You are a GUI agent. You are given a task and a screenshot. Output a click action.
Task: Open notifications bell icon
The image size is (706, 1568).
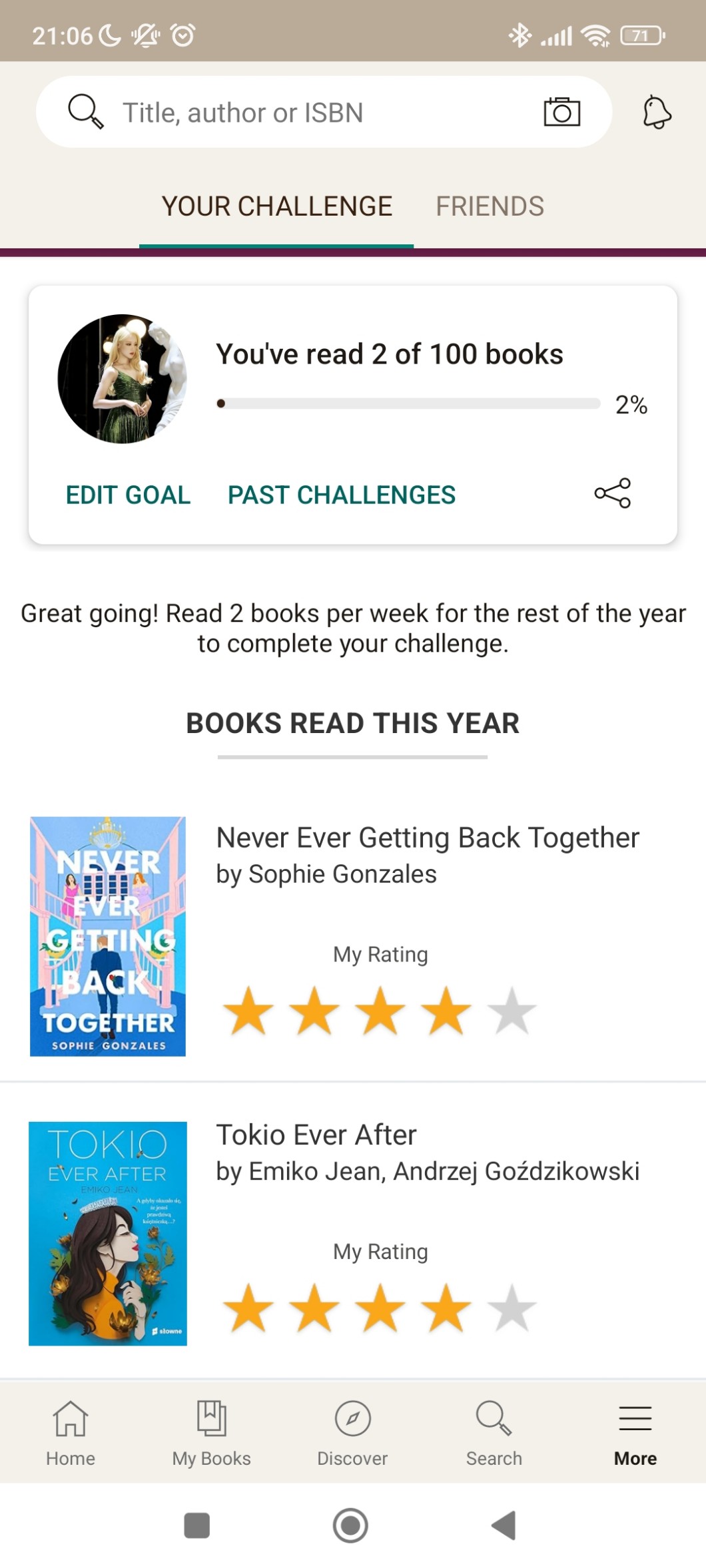[657, 112]
